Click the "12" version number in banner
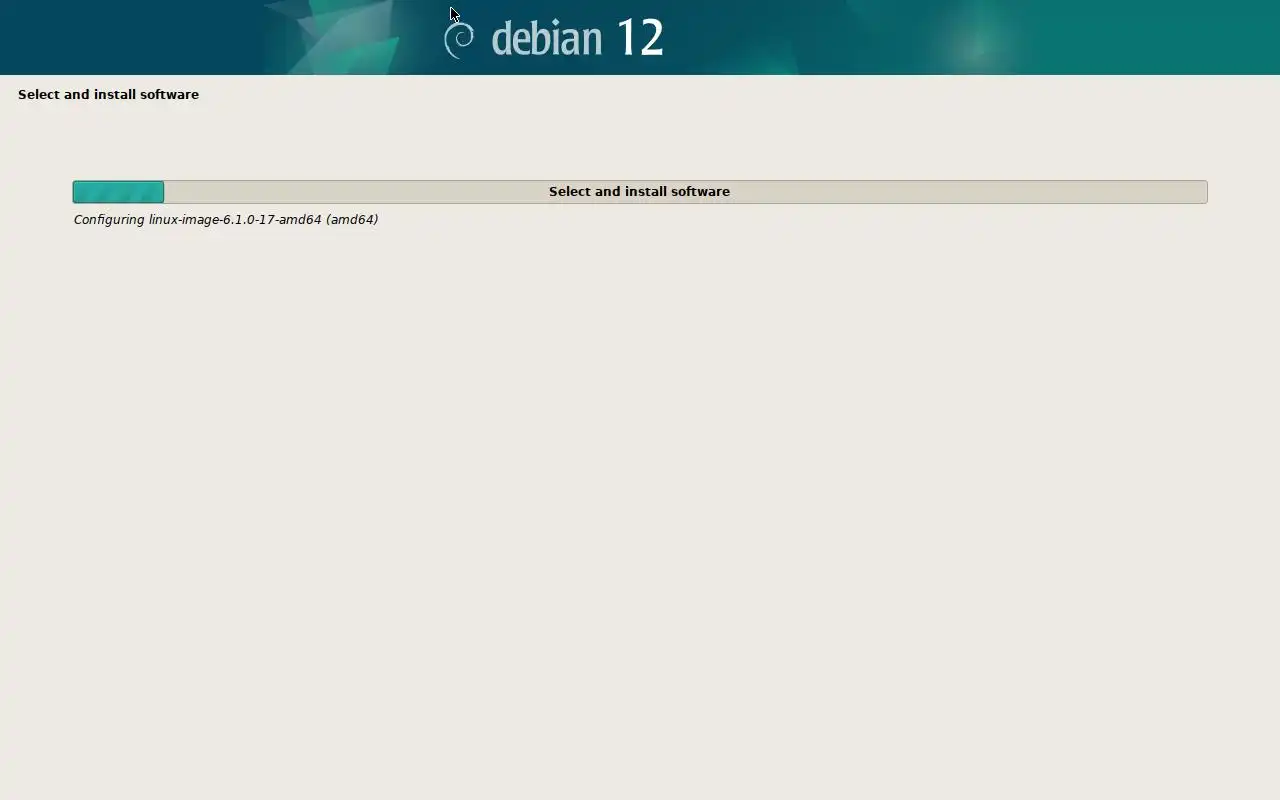Image resolution: width=1280 pixels, height=800 pixels. 640,38
